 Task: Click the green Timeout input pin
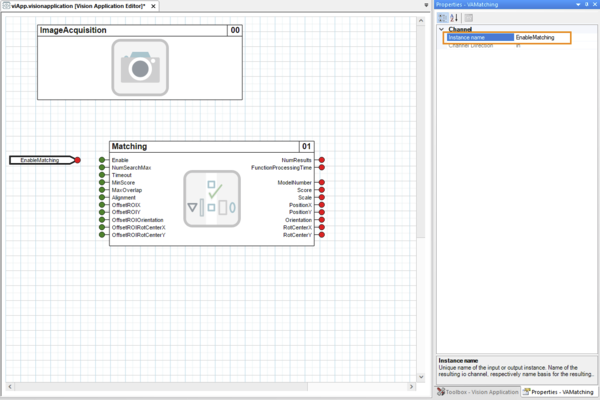[102, 175]
